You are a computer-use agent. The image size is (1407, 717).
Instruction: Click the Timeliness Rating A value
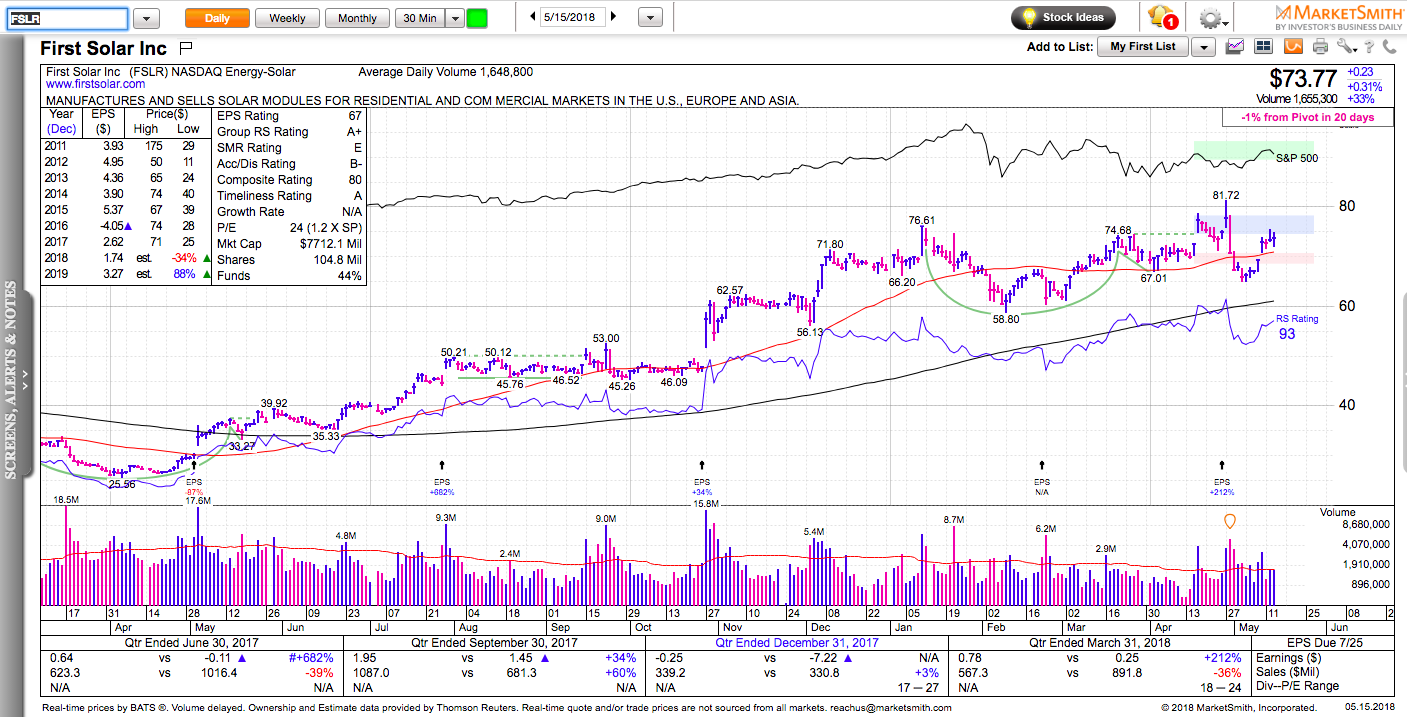coord(358,196)
